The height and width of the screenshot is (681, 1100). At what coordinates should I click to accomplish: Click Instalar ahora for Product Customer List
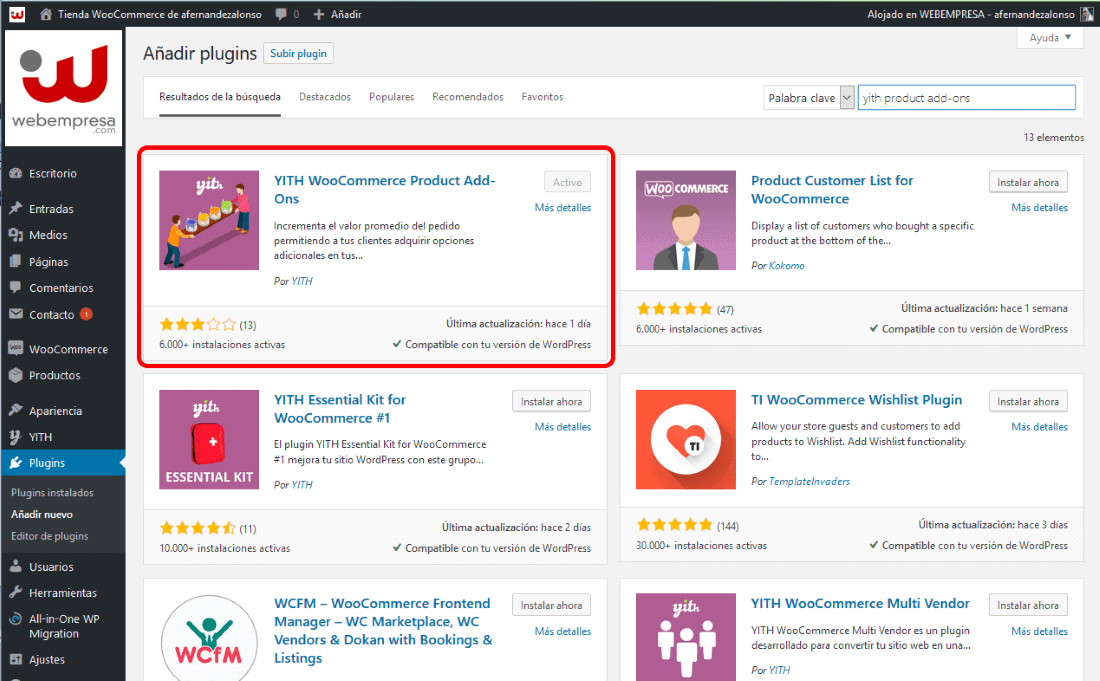1028,182
